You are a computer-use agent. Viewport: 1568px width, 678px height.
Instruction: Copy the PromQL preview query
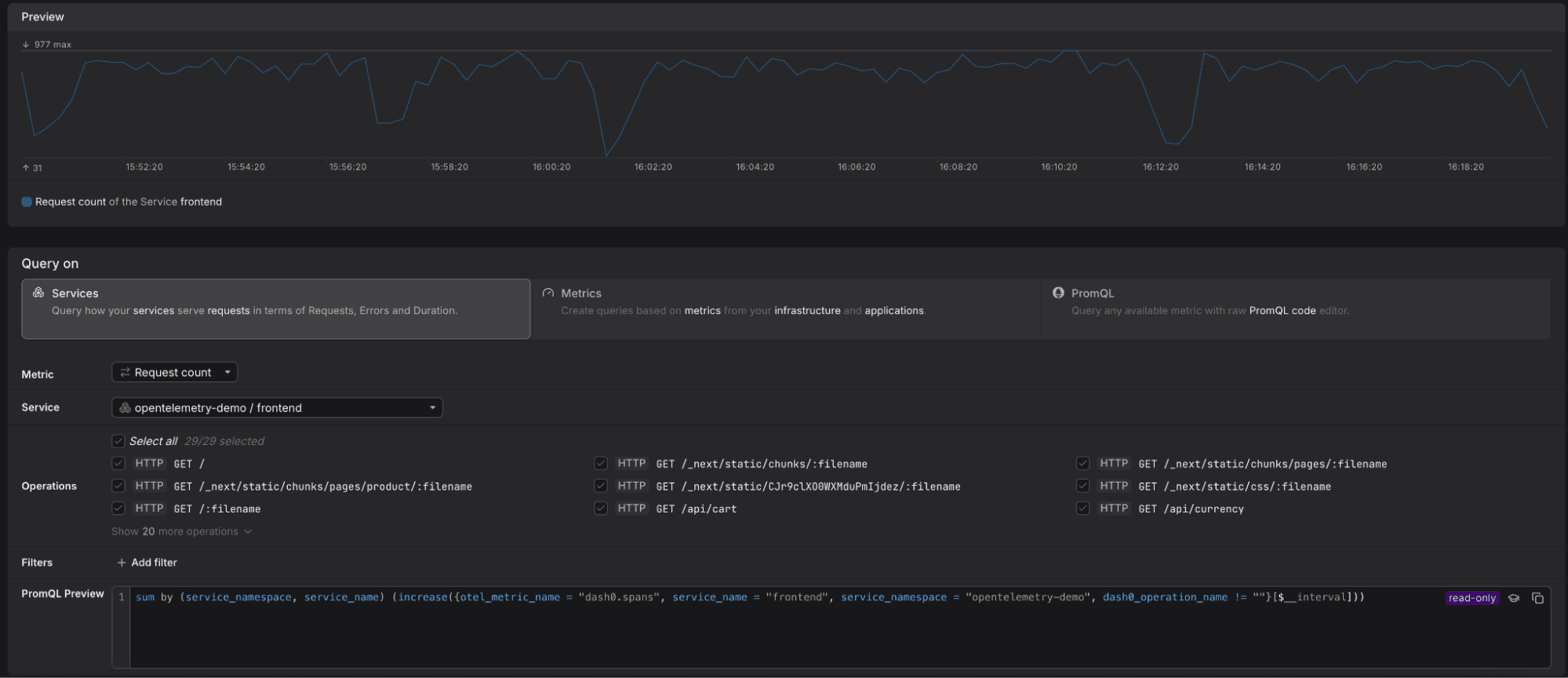pos(1537,598)
